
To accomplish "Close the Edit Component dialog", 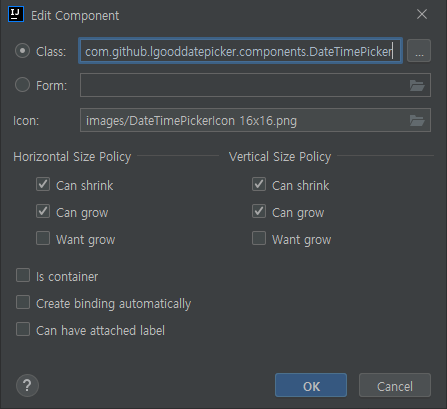I will pyautogui.click(x=422, y=14).
